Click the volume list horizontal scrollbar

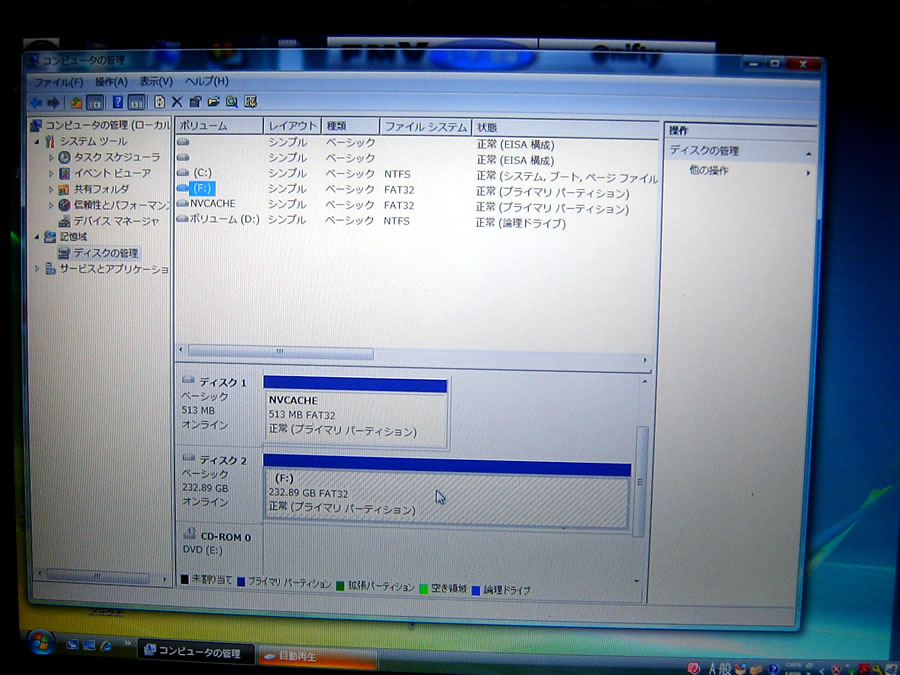pyautogui.click(x=280, y=353)
